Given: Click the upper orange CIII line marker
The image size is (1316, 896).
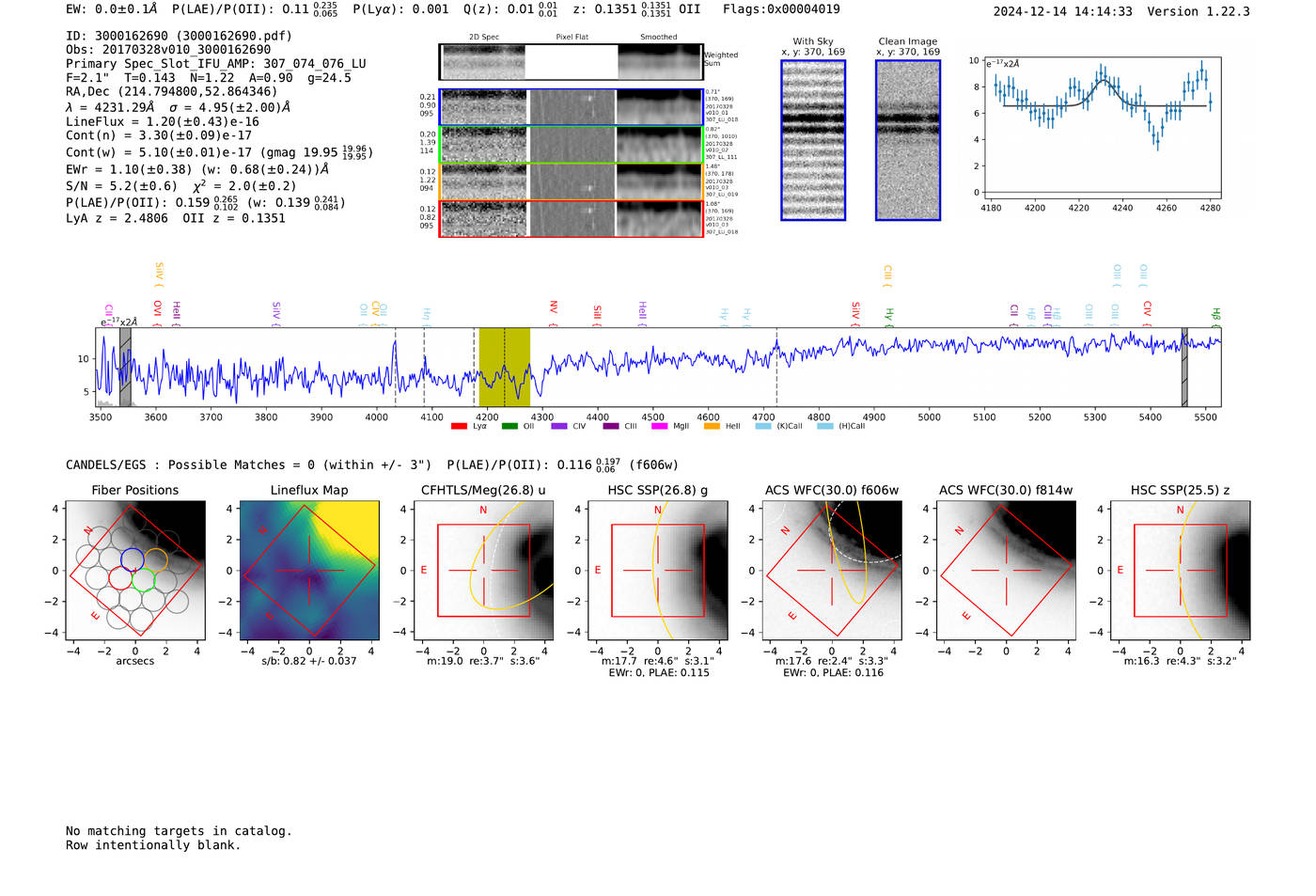Looking at the screenshot, I should pos(887,275).
